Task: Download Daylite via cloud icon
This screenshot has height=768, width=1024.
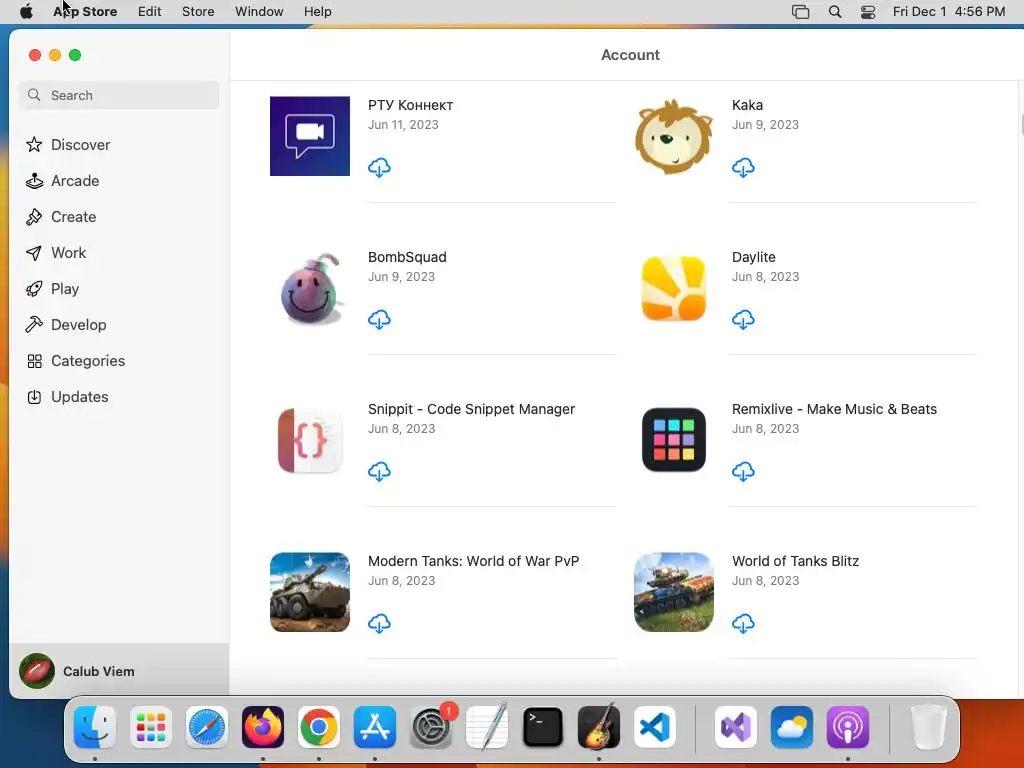Action: click(743, 320)
